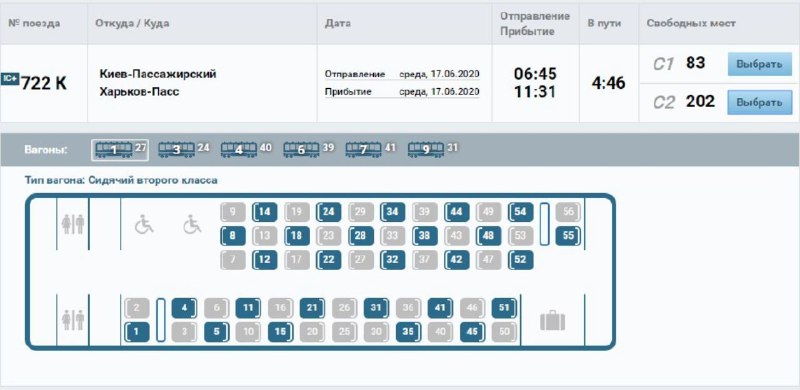800x390 pixels.
Task: Select carriage 9 icon
Action: tap(426, 150)
